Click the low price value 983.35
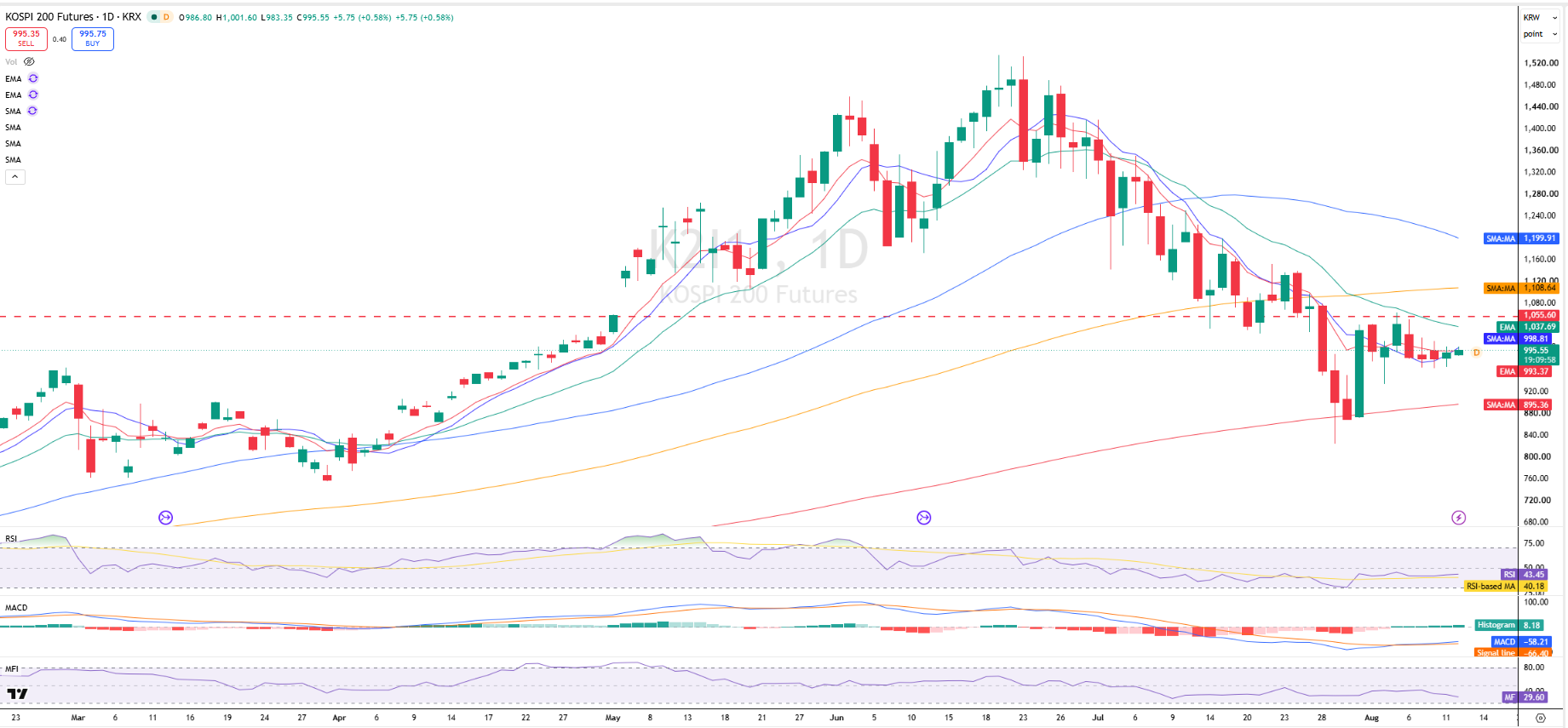The height and width of the screenshot is (728, 1568). [279, 17]
